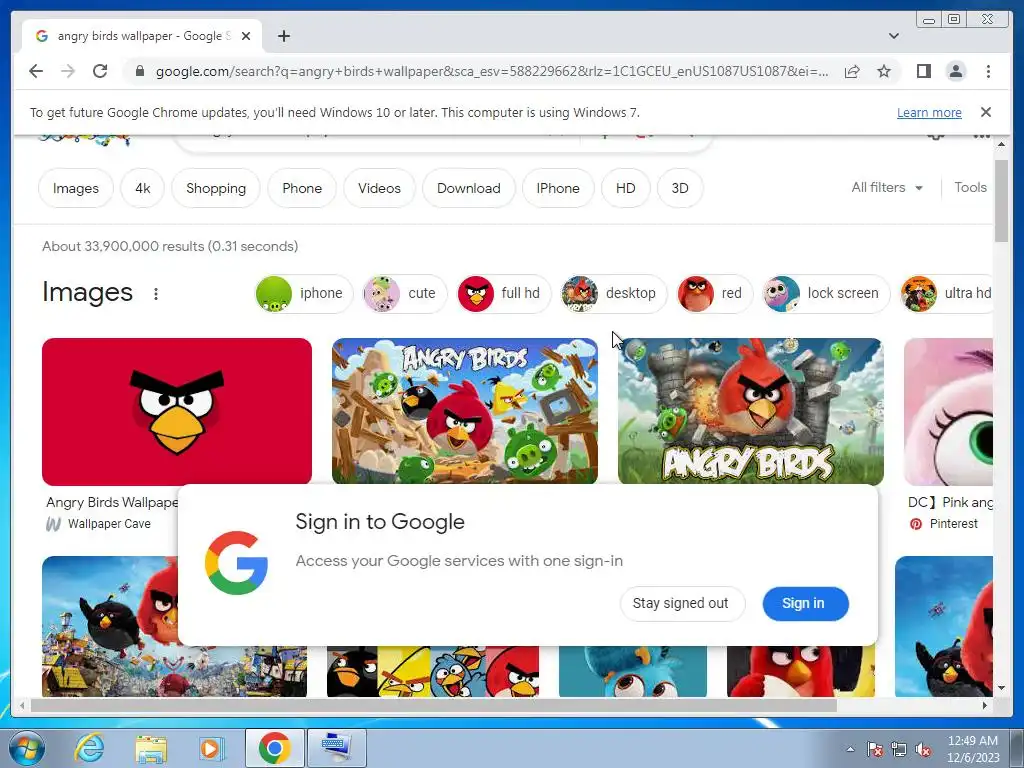
Task: Click the address bar URL
Action: 492,71
